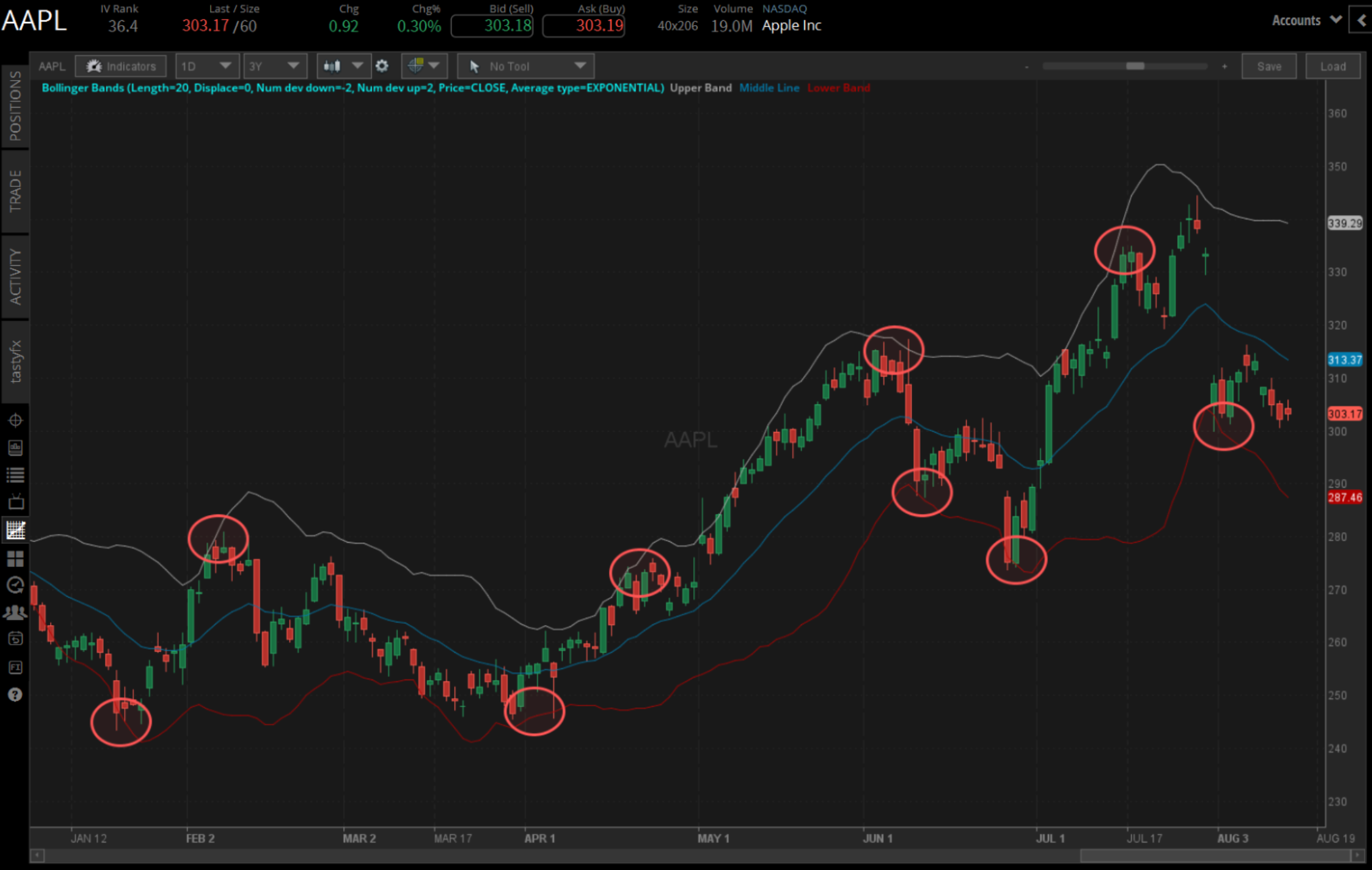This screenshot has height=870, width=1372.
Task: Click the Middle Line legend label
Action: [769, 88]
